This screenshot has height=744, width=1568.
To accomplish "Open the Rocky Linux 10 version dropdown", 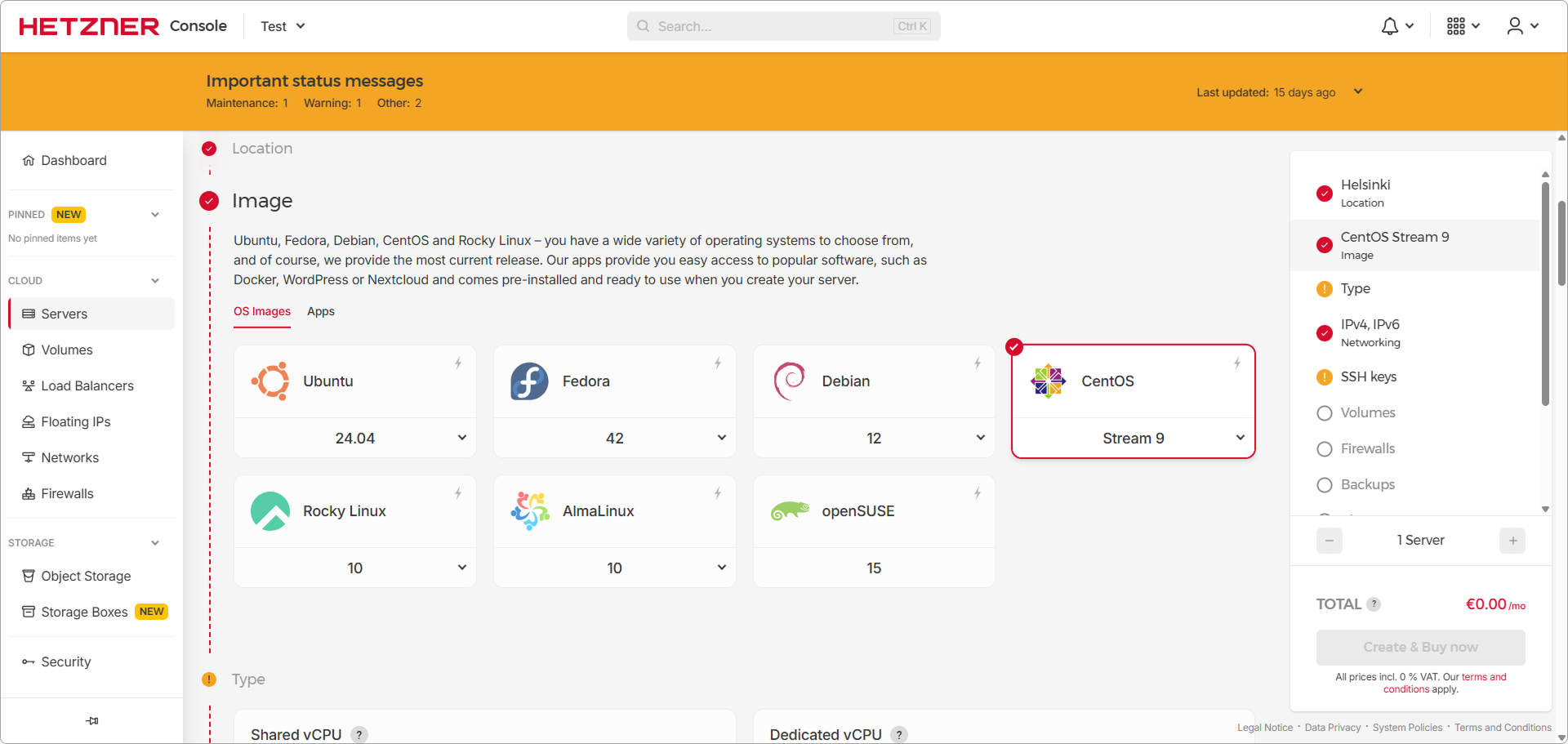I will [x=355, y=568].
